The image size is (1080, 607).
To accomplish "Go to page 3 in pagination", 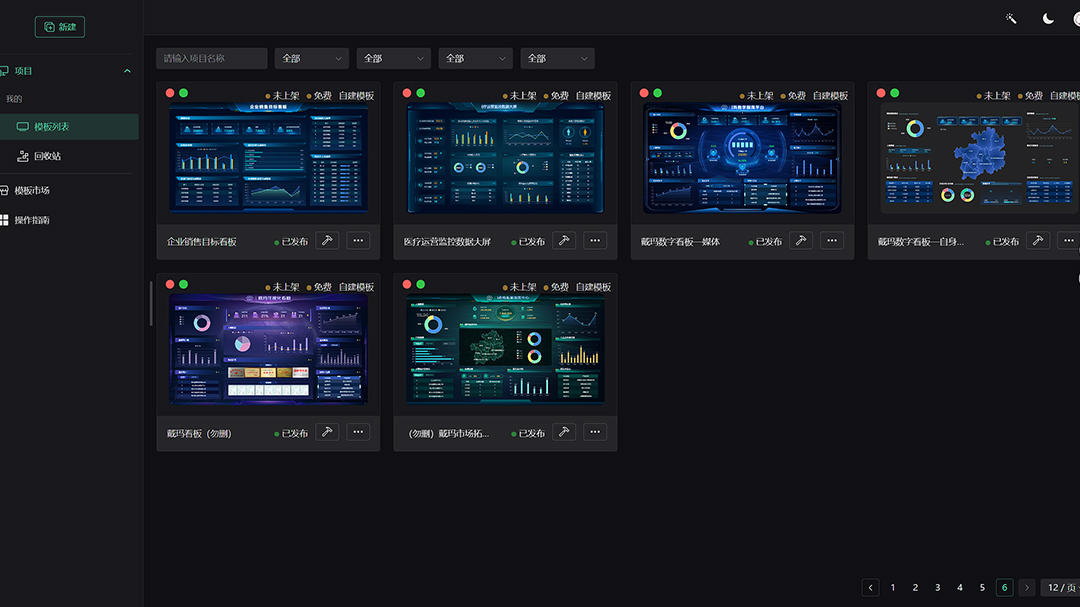I will pos(937,588).
